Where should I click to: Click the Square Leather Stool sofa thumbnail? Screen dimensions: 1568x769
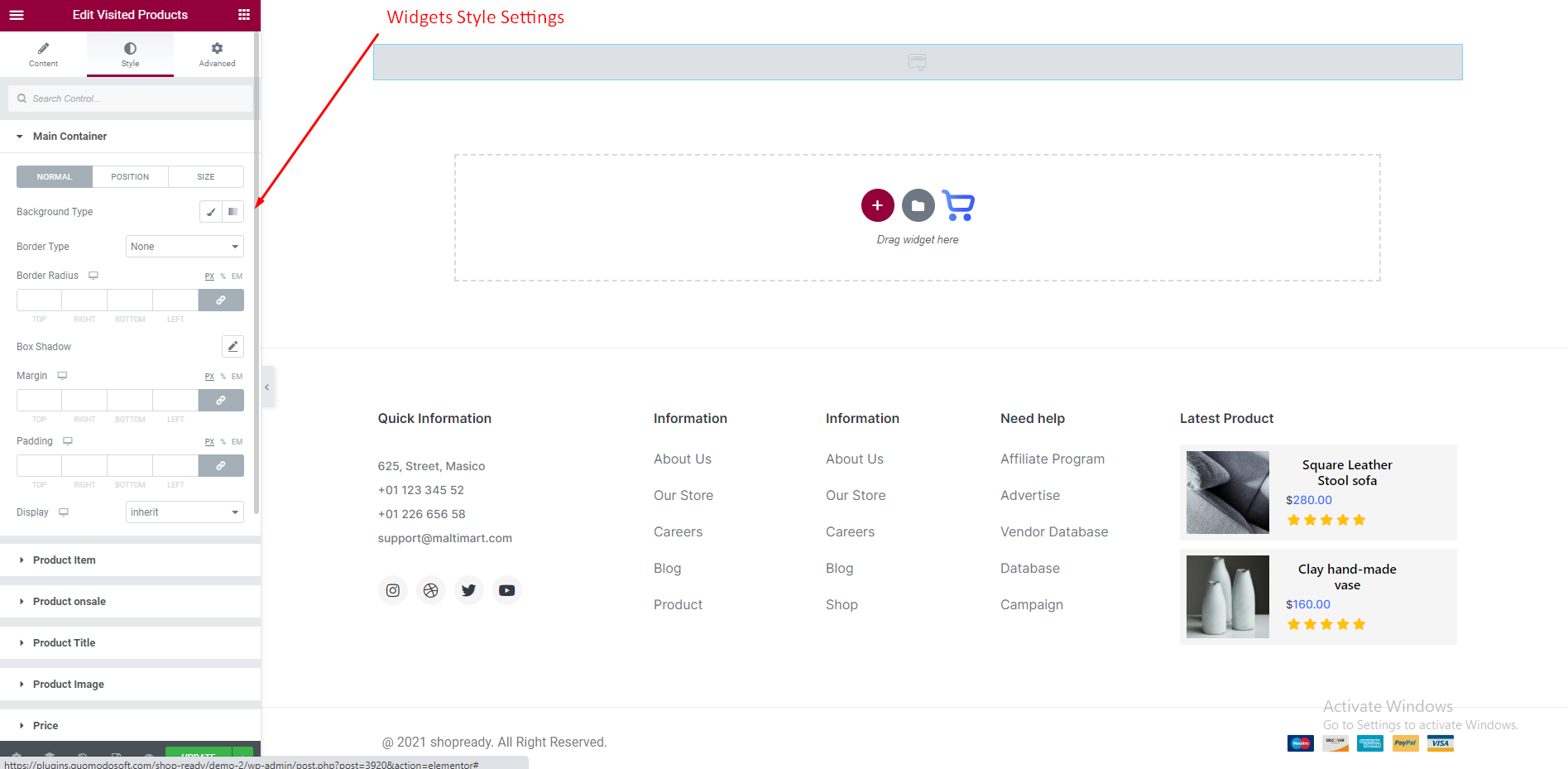tap(1227, 493)
